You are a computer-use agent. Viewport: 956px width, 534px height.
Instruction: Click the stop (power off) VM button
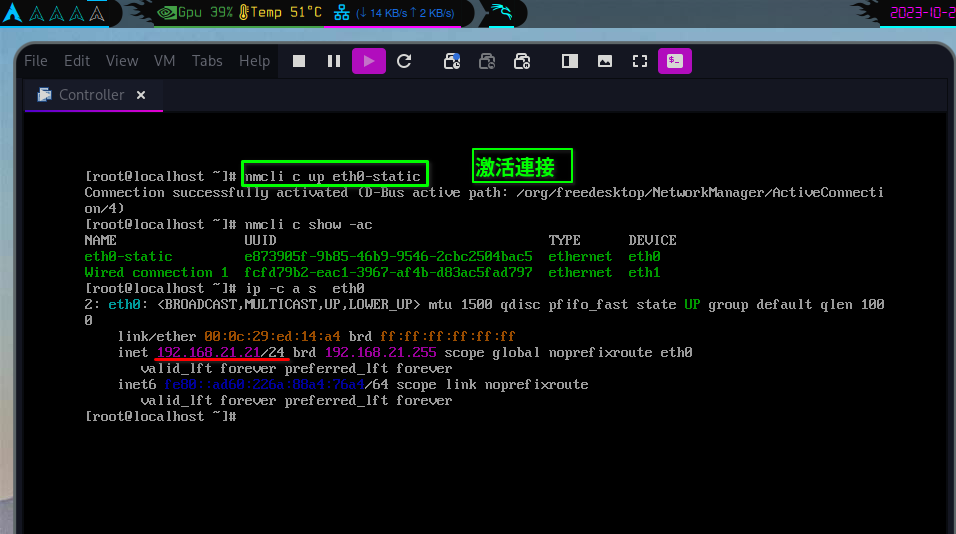299,61
